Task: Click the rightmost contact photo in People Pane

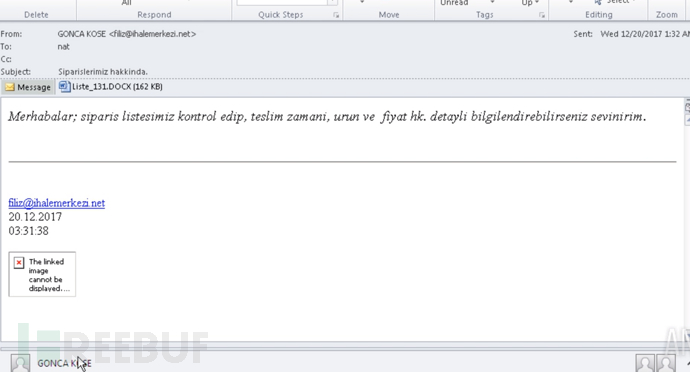Action: [666, 363]
